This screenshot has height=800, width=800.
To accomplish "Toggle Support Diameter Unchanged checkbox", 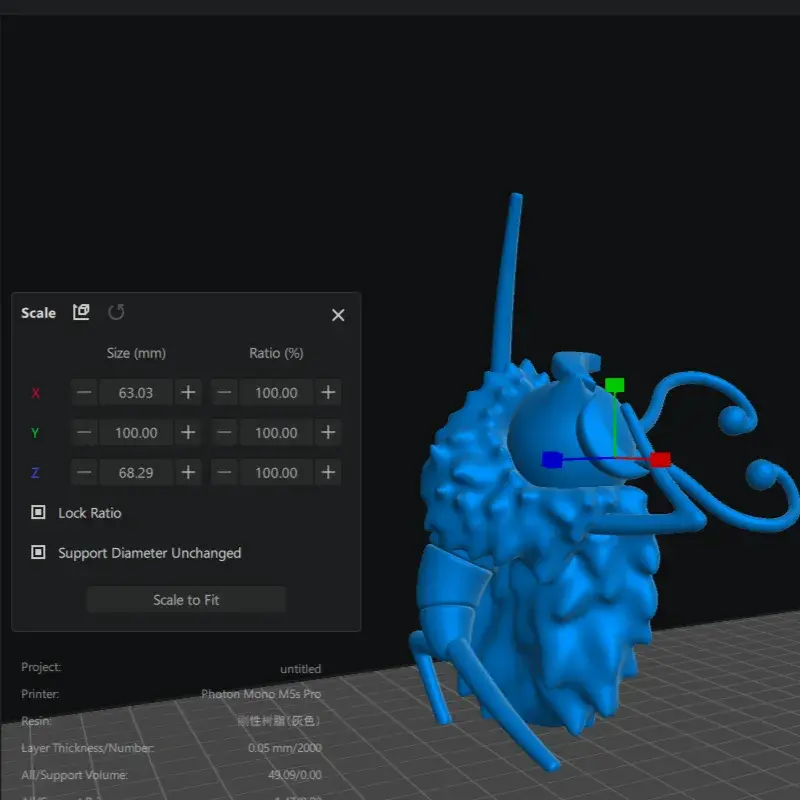I will pos(38,553).
